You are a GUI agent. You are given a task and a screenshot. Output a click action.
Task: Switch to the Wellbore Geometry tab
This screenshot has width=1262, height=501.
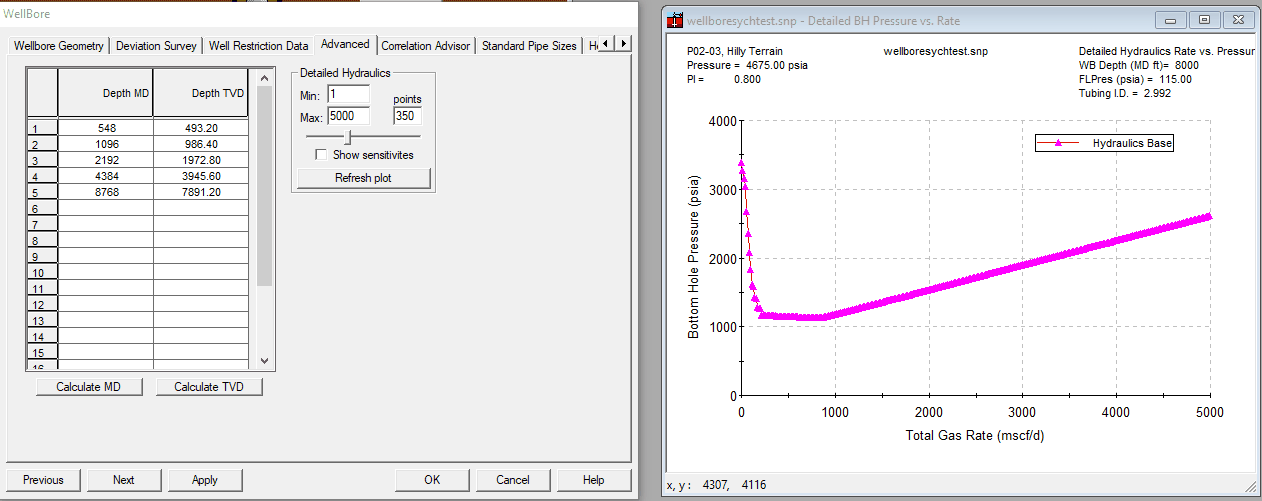(58, 46)
